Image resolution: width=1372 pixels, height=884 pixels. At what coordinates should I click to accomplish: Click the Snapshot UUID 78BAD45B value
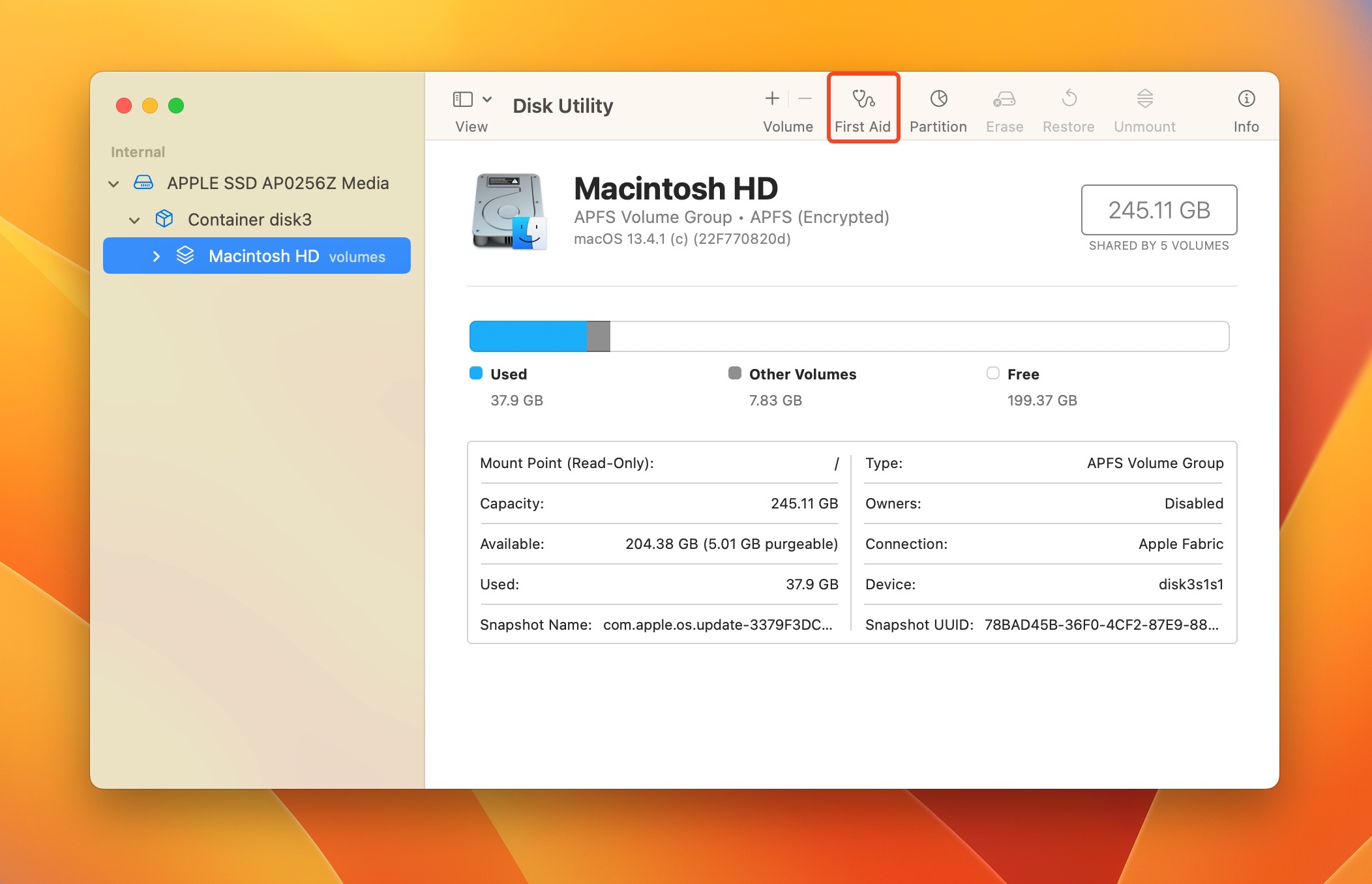click(x=1101, y=625)
